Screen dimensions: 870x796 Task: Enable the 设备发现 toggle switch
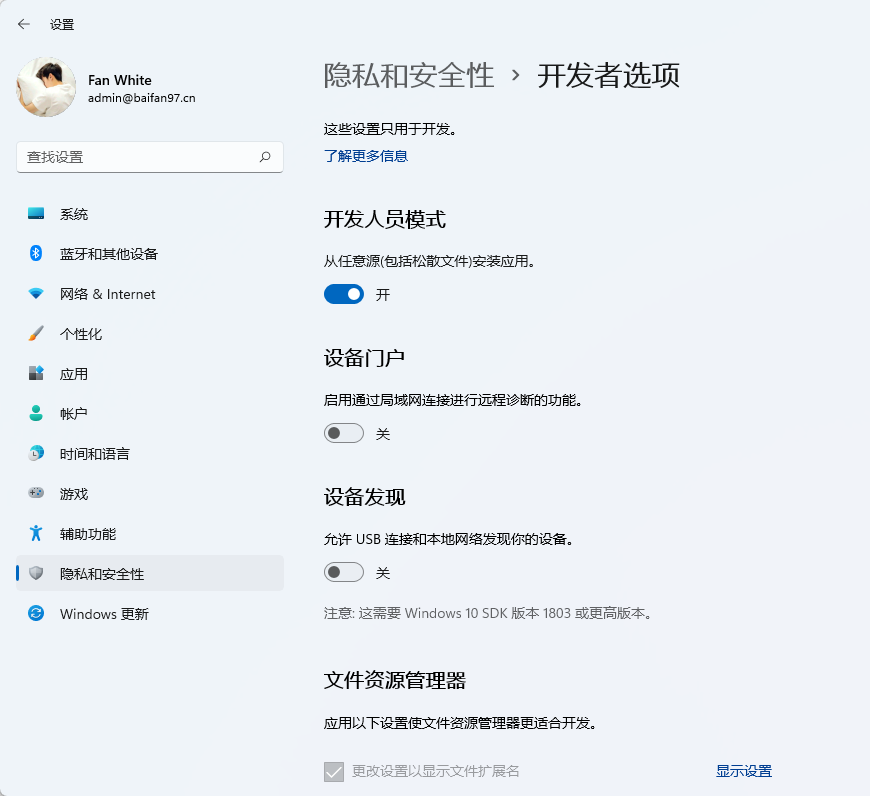343,573
